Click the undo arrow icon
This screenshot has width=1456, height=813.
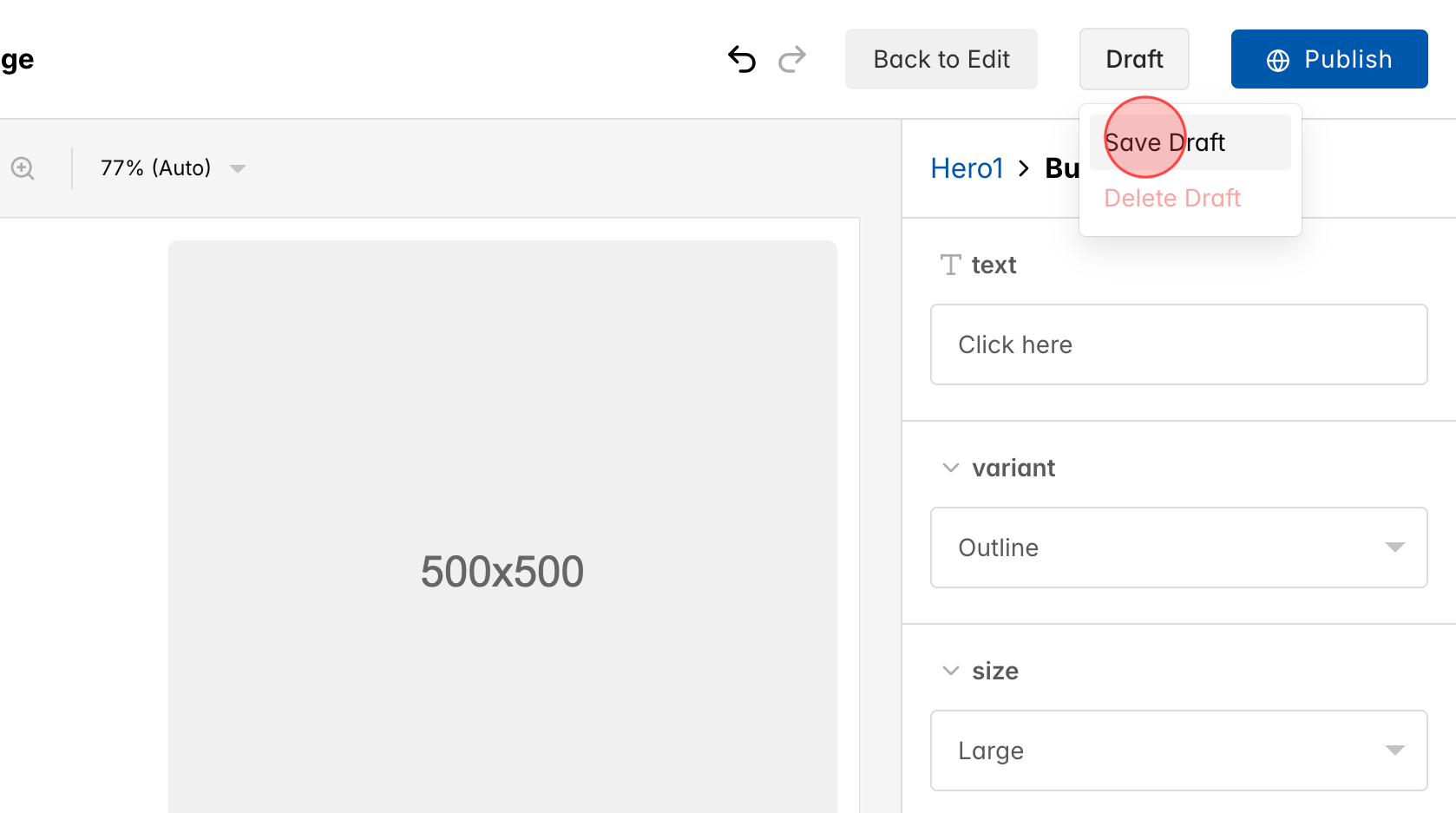coord(741,58)
